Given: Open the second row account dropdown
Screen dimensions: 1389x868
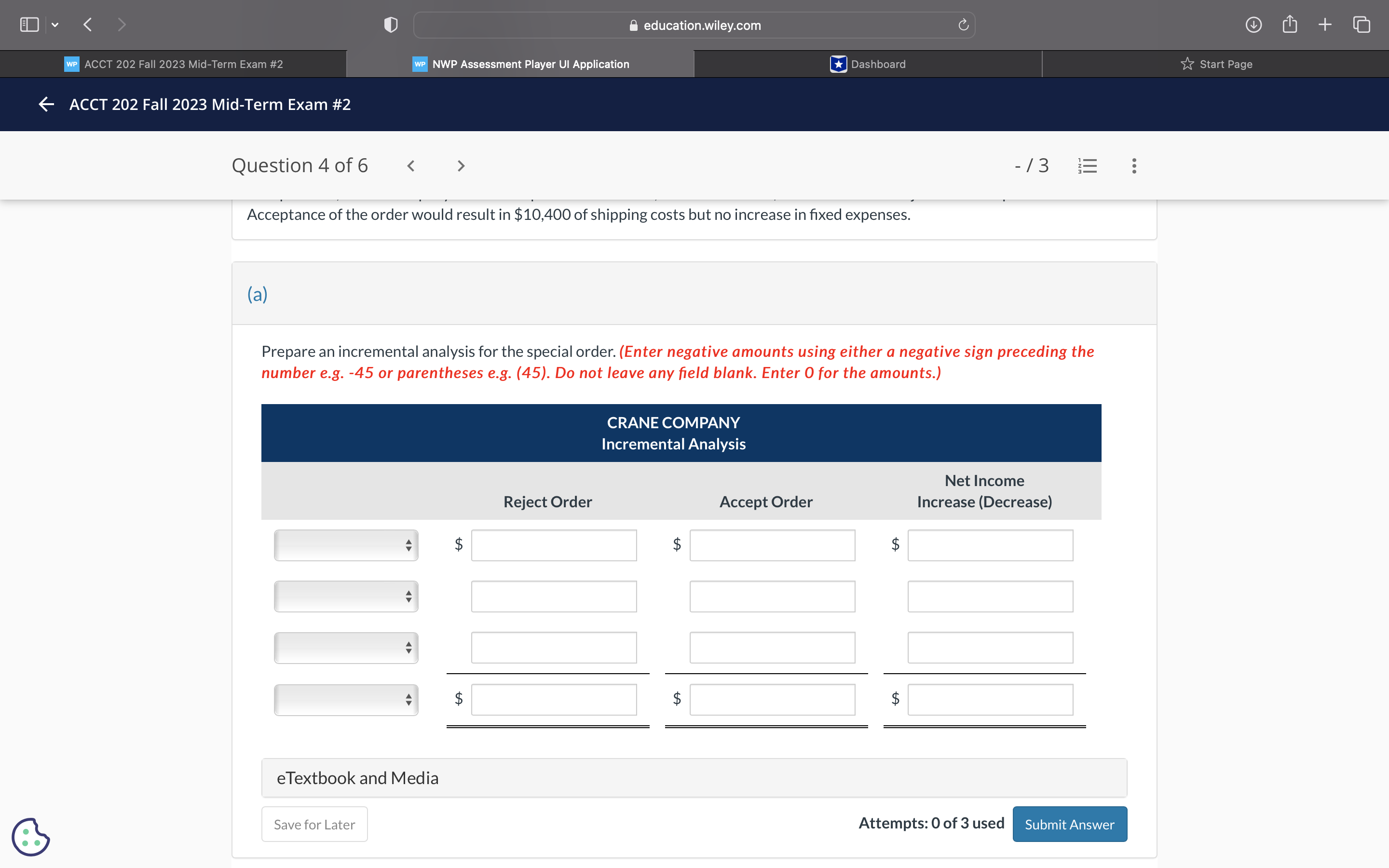Looking at the screenshot, I should pyautogui.click(x=345, y=597).
